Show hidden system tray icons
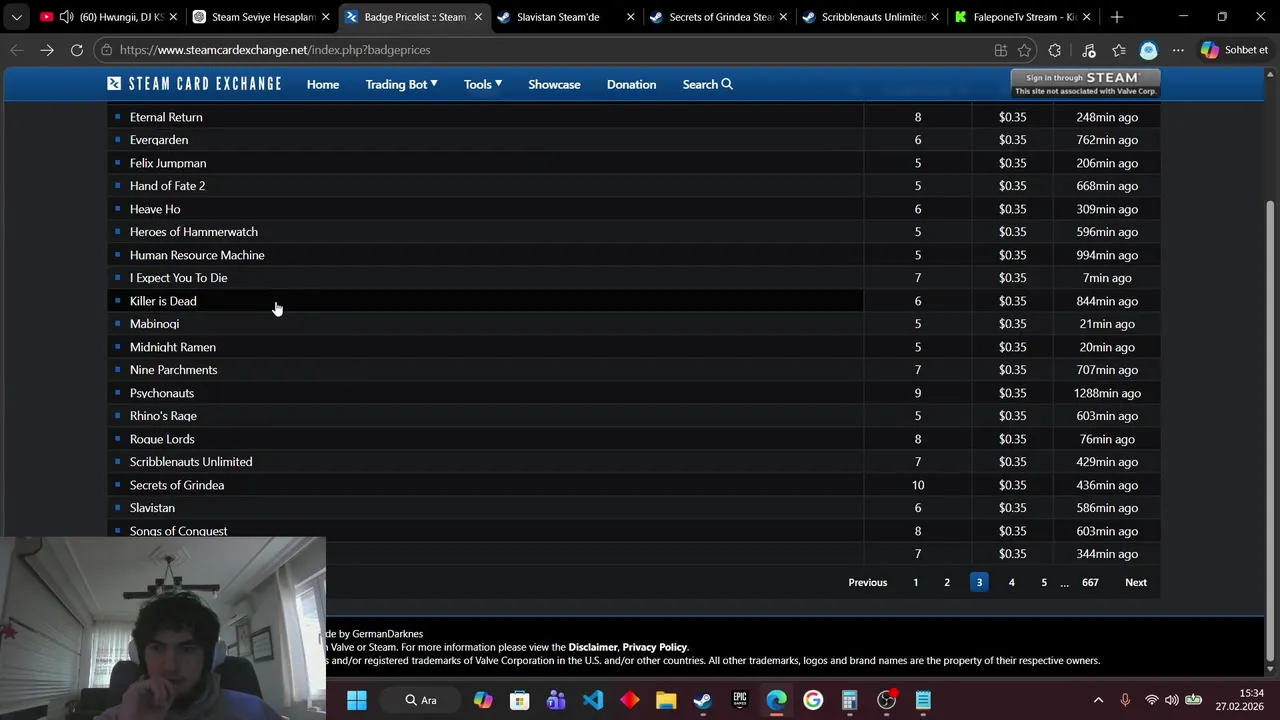This screenshot has width=1280, height=720. click(1098, 700)
